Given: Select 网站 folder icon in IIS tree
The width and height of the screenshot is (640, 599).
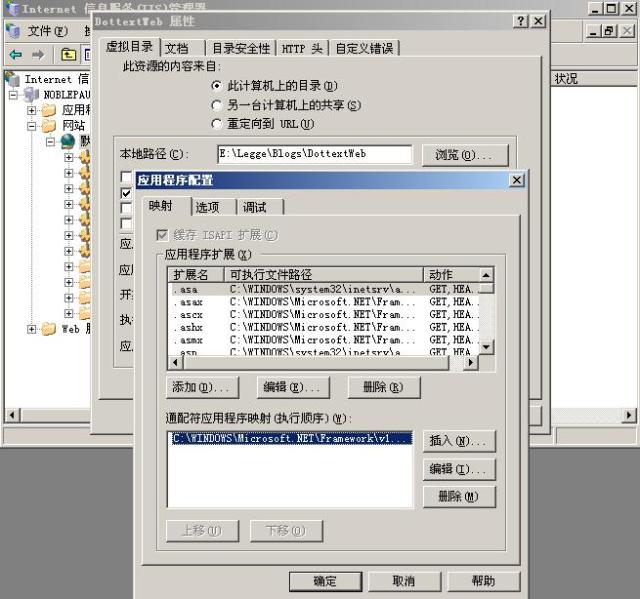Looking at the screenshot, I should tap(49, 126).
